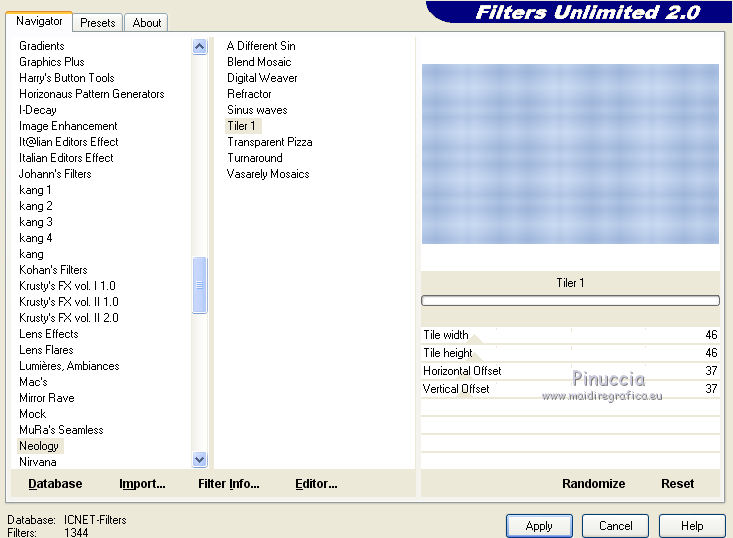Select the Lens Flares category
Screen dimensions: 733x538
pos(46,350)
